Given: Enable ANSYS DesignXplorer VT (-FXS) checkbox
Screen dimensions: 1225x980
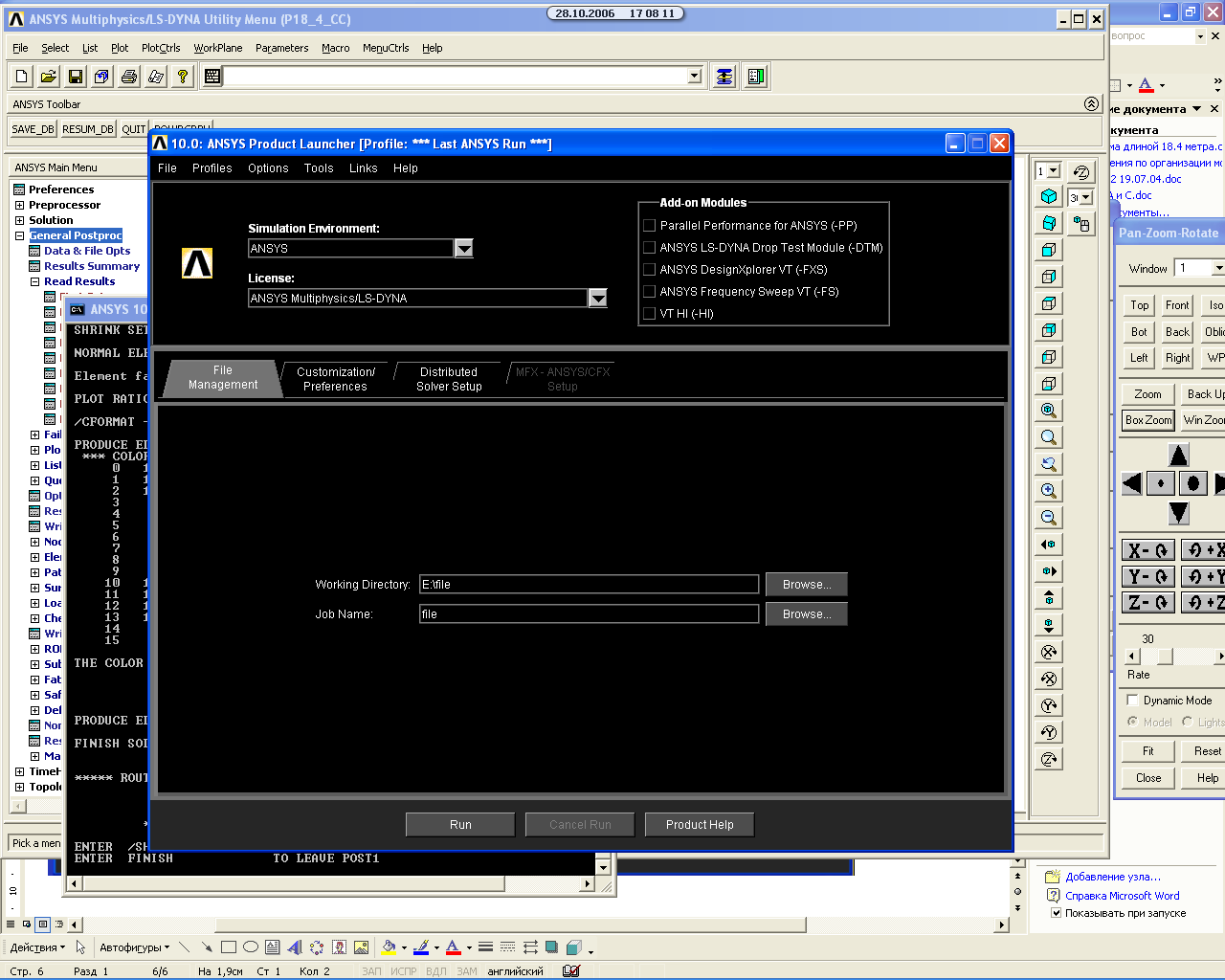Looking at the screenshot, I should (650, 270).
